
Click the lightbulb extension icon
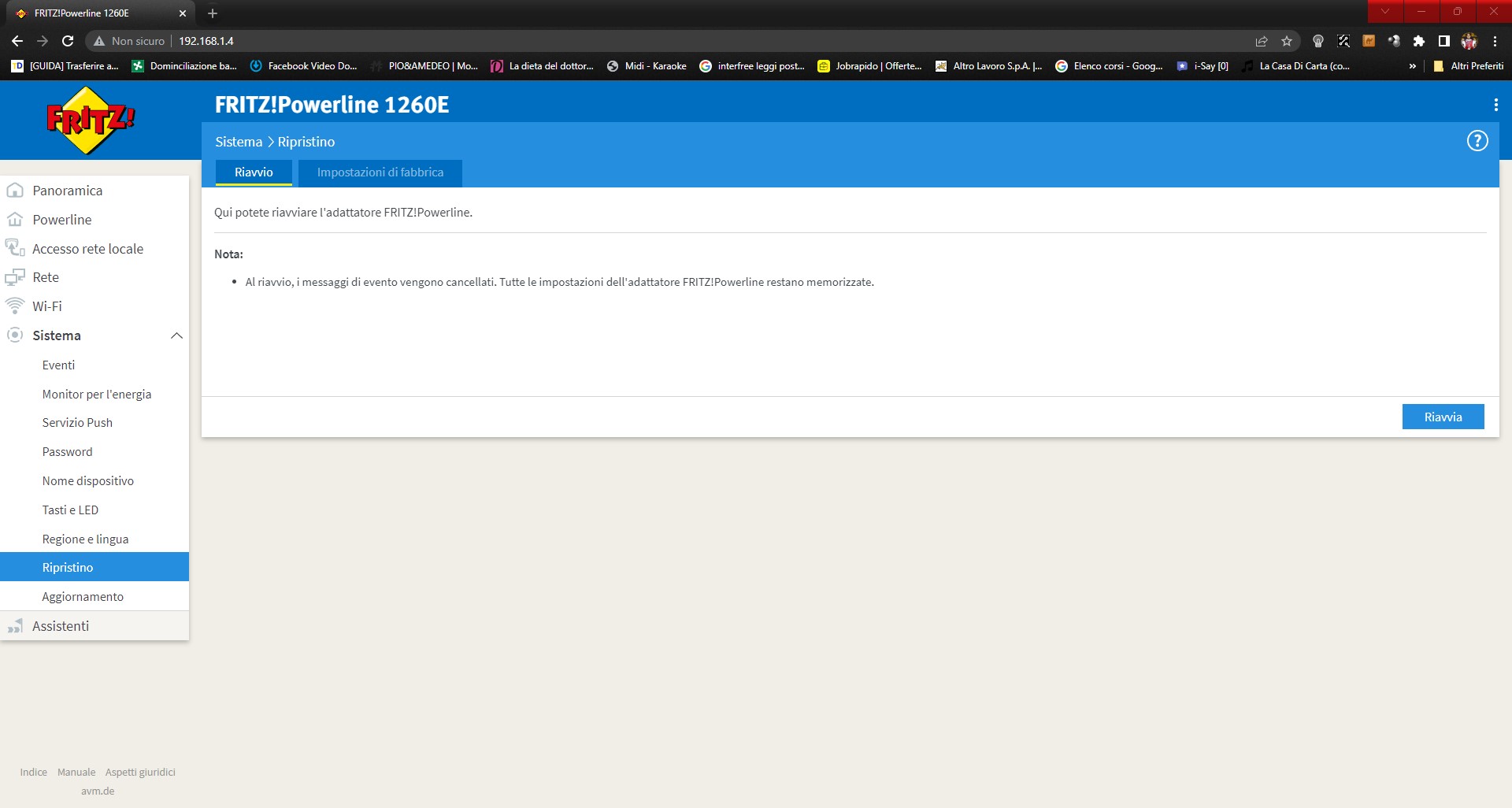pyautogui.click(x=1318, y=41)
